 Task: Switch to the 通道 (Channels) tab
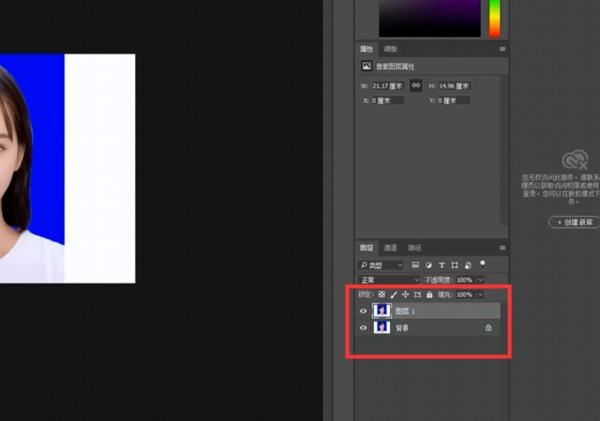coord(390,248)
